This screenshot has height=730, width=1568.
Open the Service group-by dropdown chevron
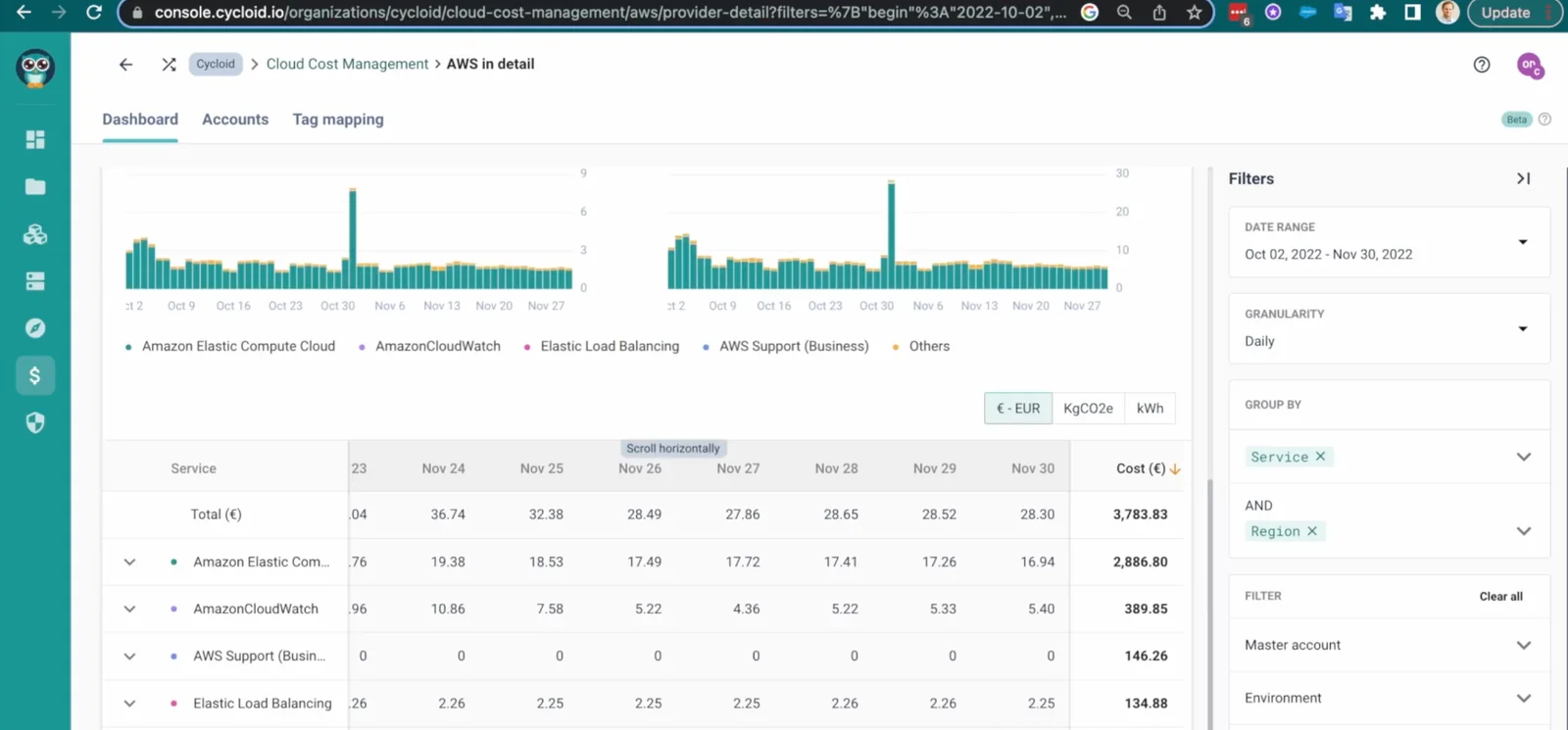click(x=1523, y=457)
